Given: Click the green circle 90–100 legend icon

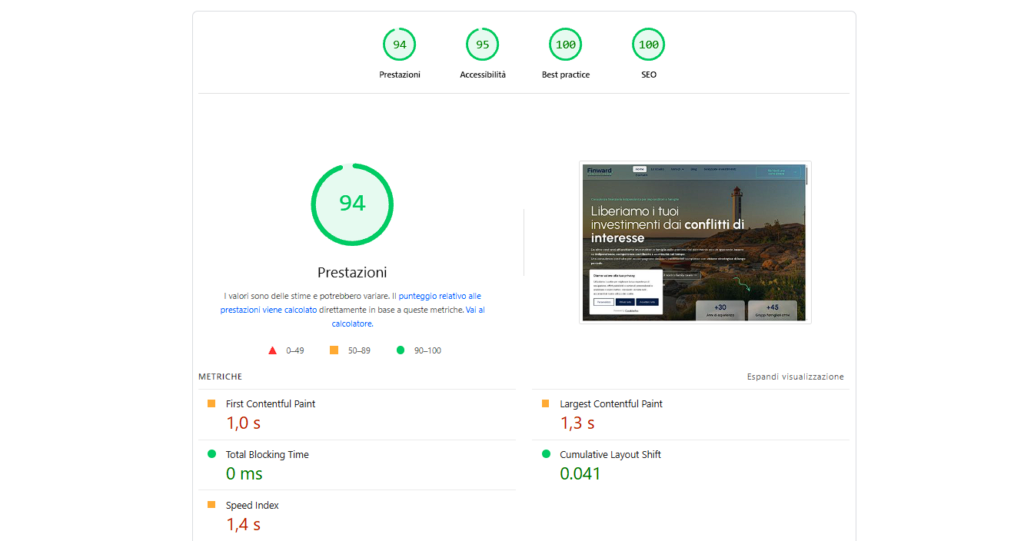Looking at the screenshot, I should [401, 350].
